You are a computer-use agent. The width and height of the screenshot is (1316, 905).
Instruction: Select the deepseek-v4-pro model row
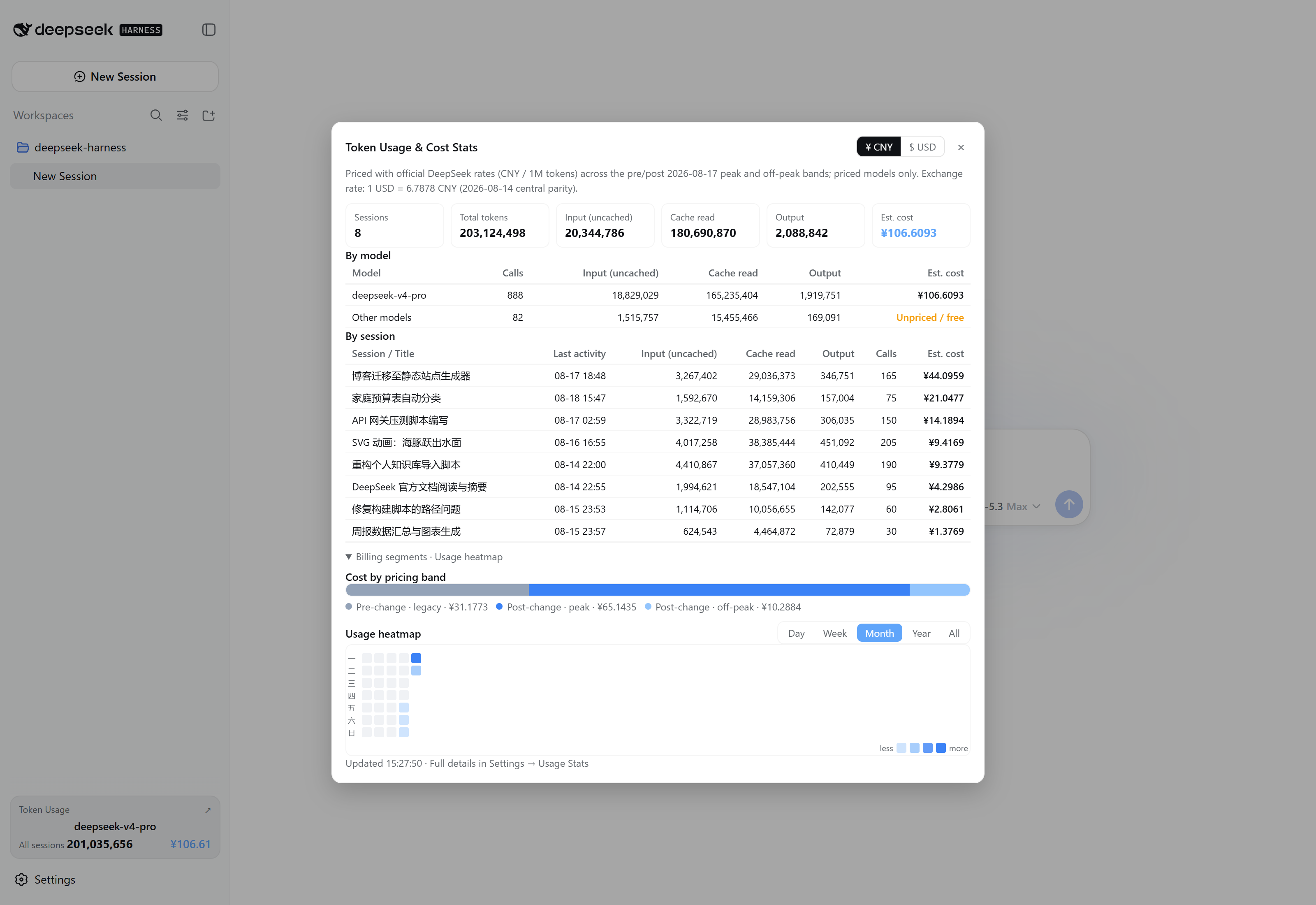point(658,295)
